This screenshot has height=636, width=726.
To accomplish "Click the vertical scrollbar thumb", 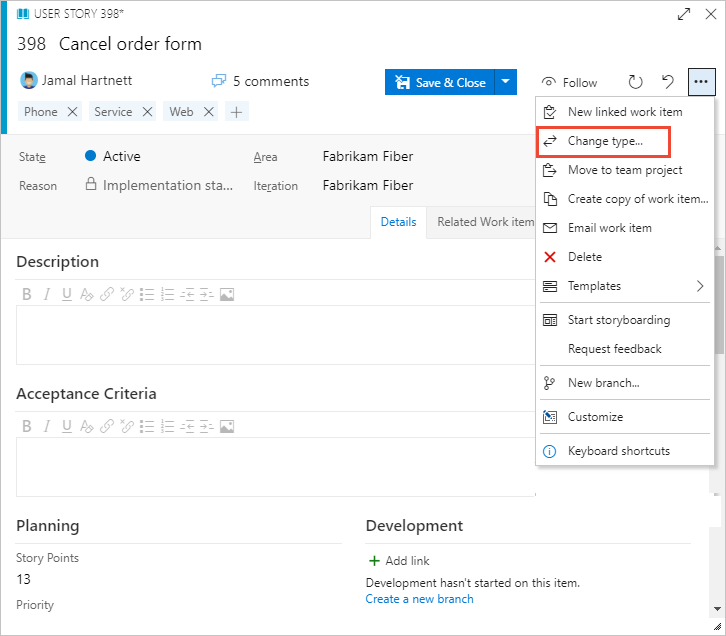I will tap(719, 305).
